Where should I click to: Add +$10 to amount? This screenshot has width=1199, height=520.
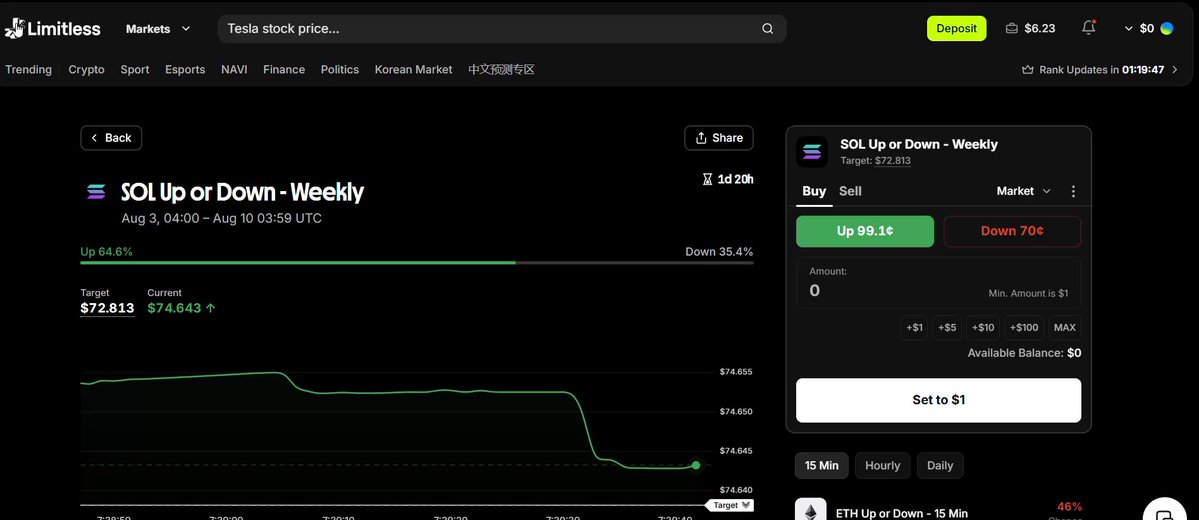click(x=983, y=327)
